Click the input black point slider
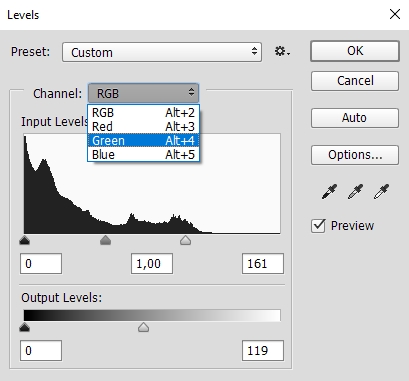 [24, 240]
